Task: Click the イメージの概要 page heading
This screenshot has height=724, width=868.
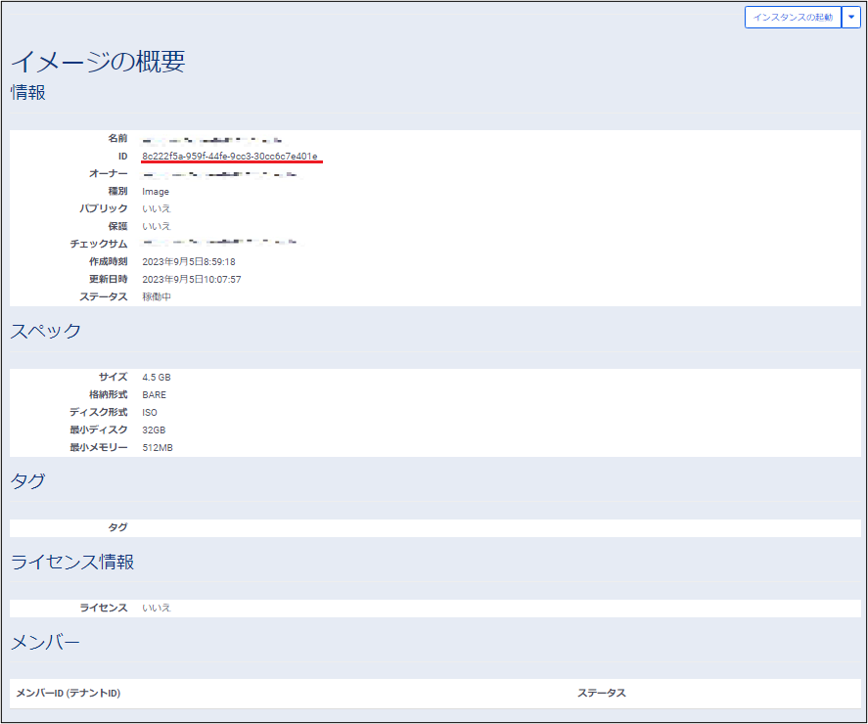Action: point(98,61)
